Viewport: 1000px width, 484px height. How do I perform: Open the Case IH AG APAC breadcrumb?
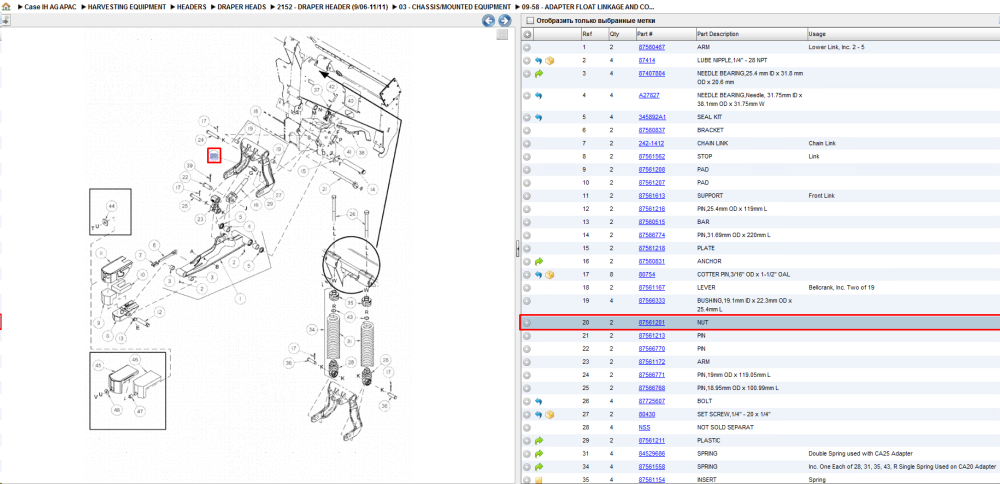pos(50,6)
